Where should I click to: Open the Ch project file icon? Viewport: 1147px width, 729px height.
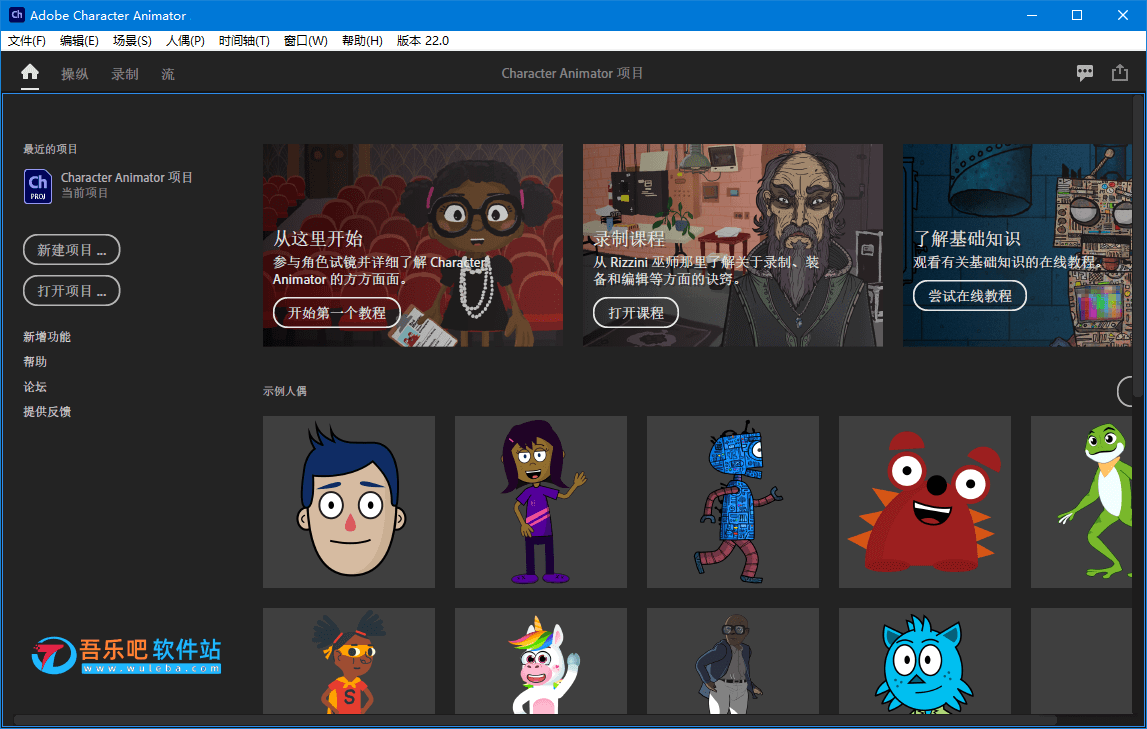tap(38, 186)
